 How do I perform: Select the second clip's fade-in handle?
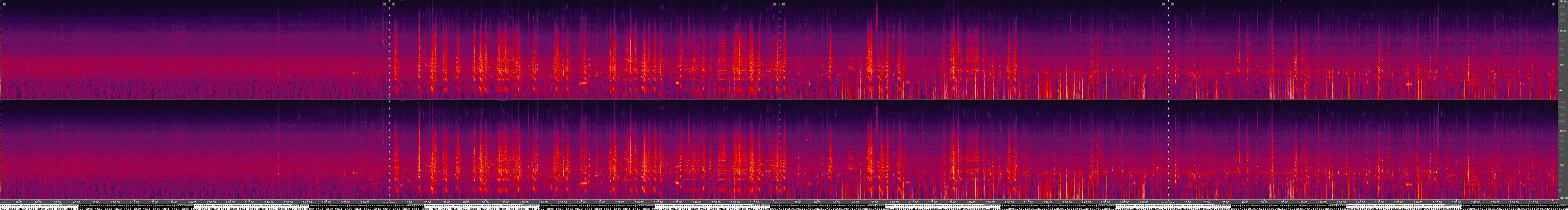pyautogui.click(x=394, y=4)
